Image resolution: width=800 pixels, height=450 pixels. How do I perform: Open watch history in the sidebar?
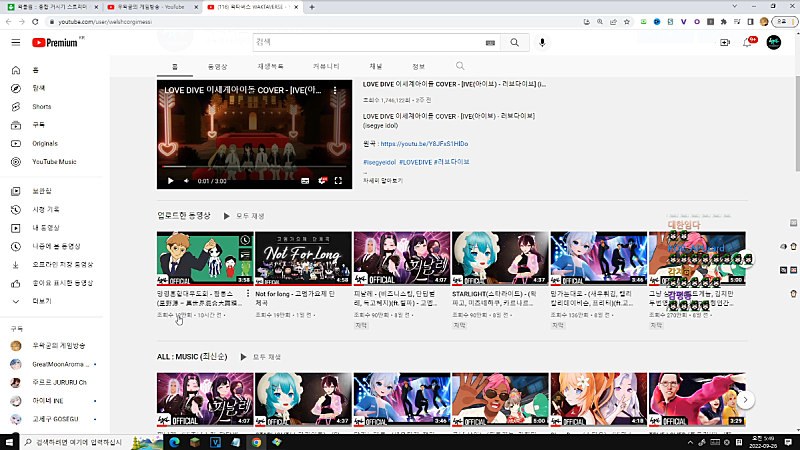pos(51,210)
